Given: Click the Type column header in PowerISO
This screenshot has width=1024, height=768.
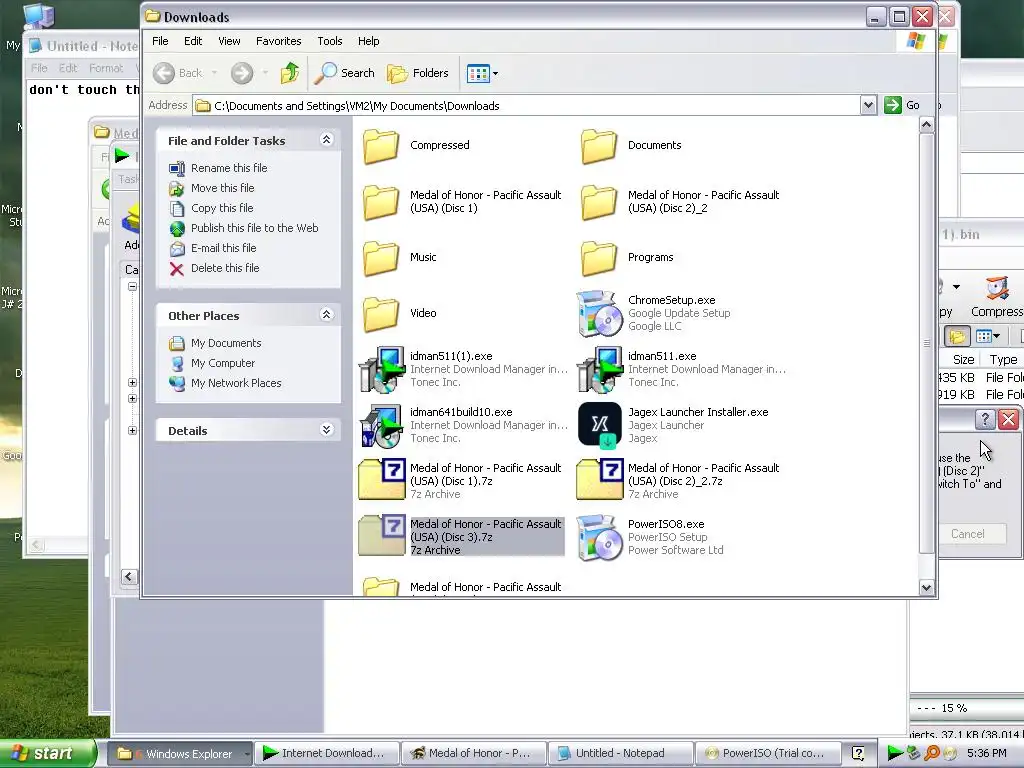Looking at the screenshot, I should pos(1003,359).
